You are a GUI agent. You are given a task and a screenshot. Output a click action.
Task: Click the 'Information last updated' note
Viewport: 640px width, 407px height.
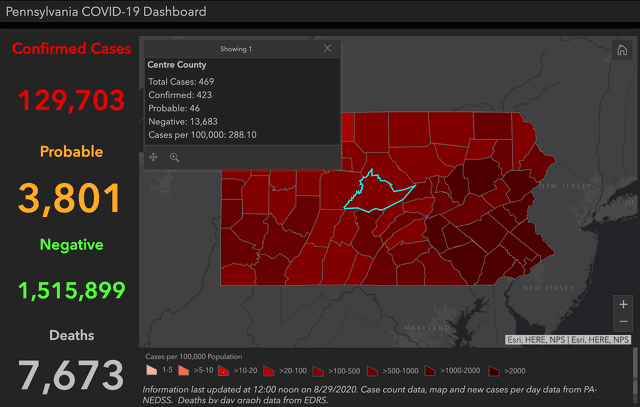pyautogui.click(x=370, y=395)
